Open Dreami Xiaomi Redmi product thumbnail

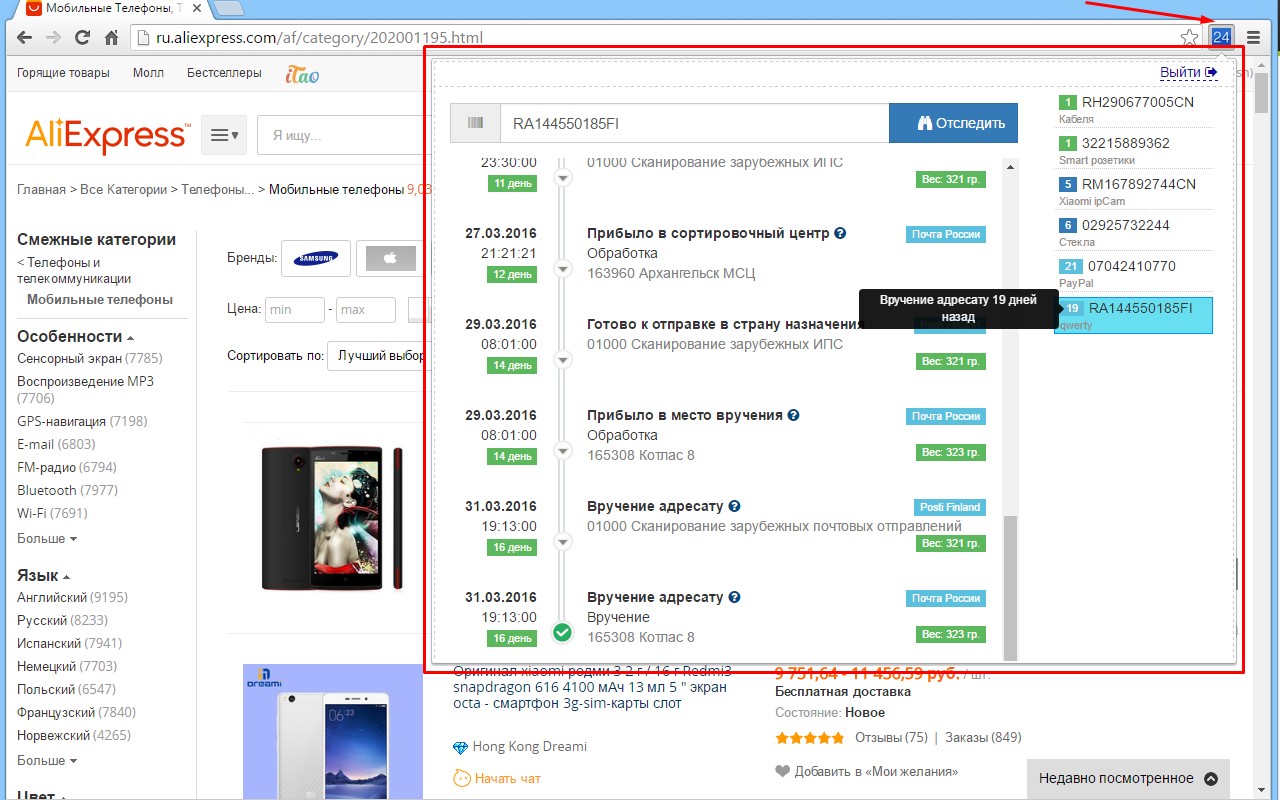point(333,732)
